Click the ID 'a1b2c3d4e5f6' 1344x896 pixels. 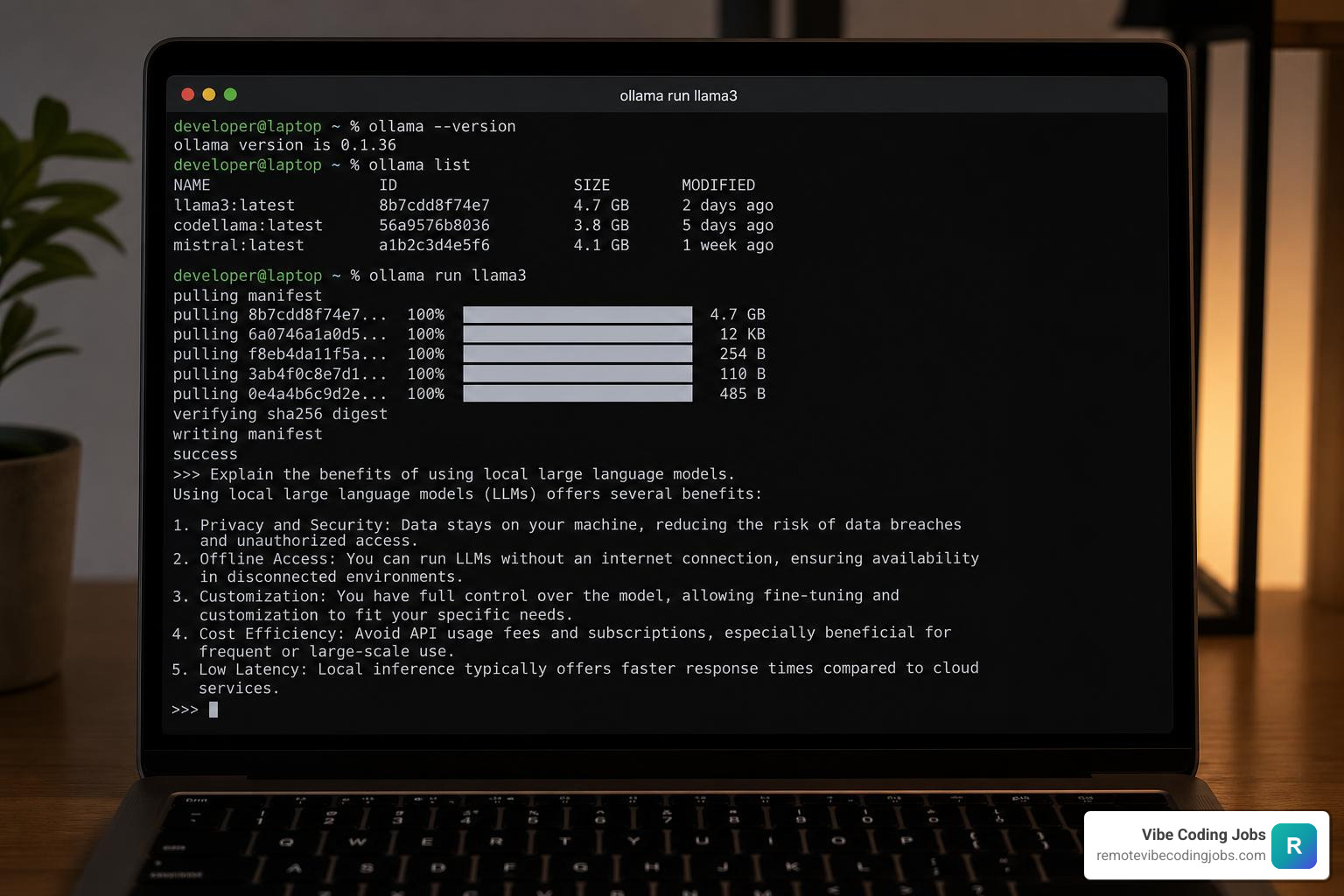coord(434,246)
